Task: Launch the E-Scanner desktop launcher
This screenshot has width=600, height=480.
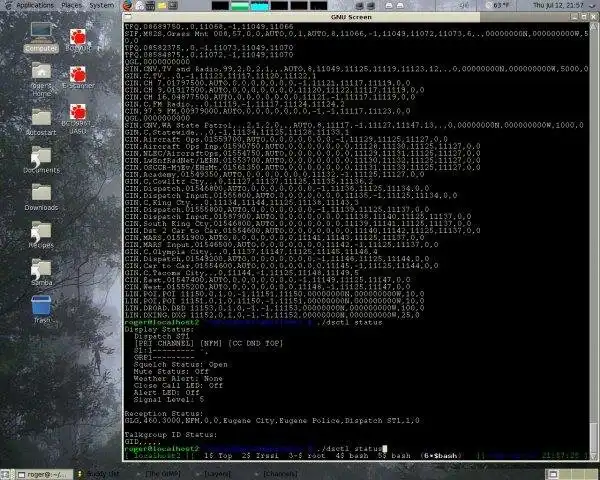Action: click(78, 77)
